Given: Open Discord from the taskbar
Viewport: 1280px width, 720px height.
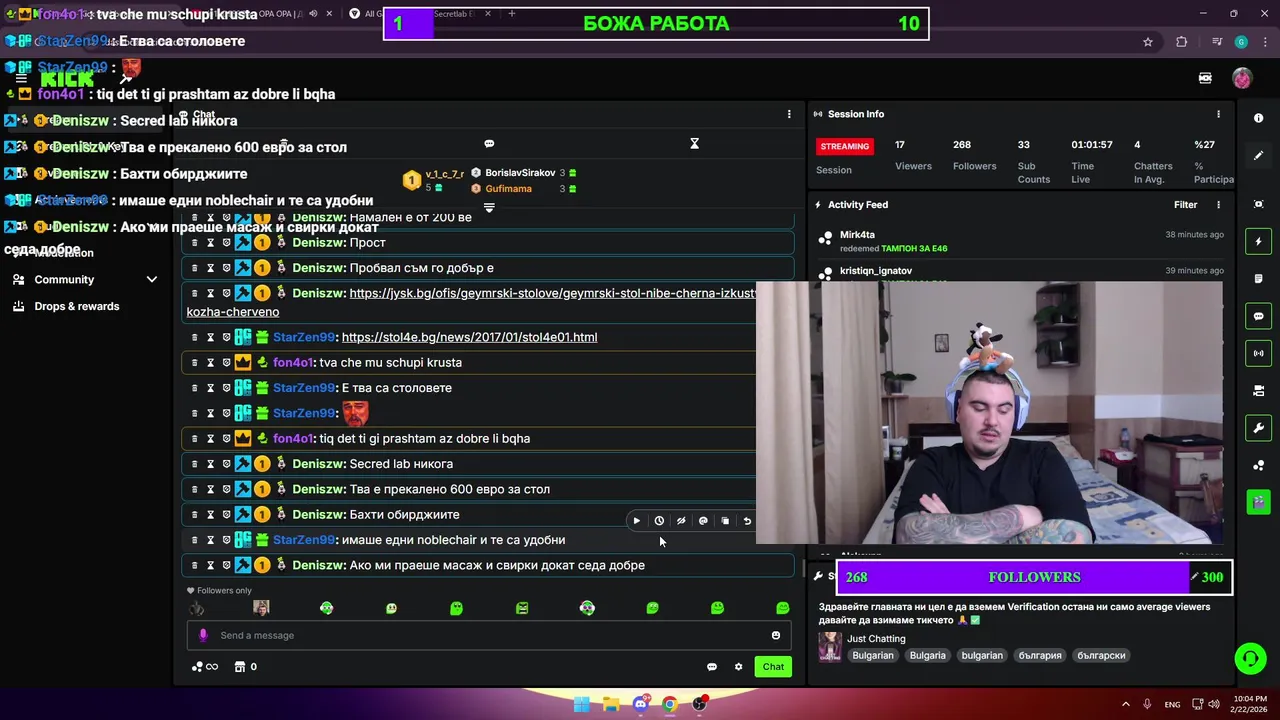Looking at the screenshot, I should (641, 704).
